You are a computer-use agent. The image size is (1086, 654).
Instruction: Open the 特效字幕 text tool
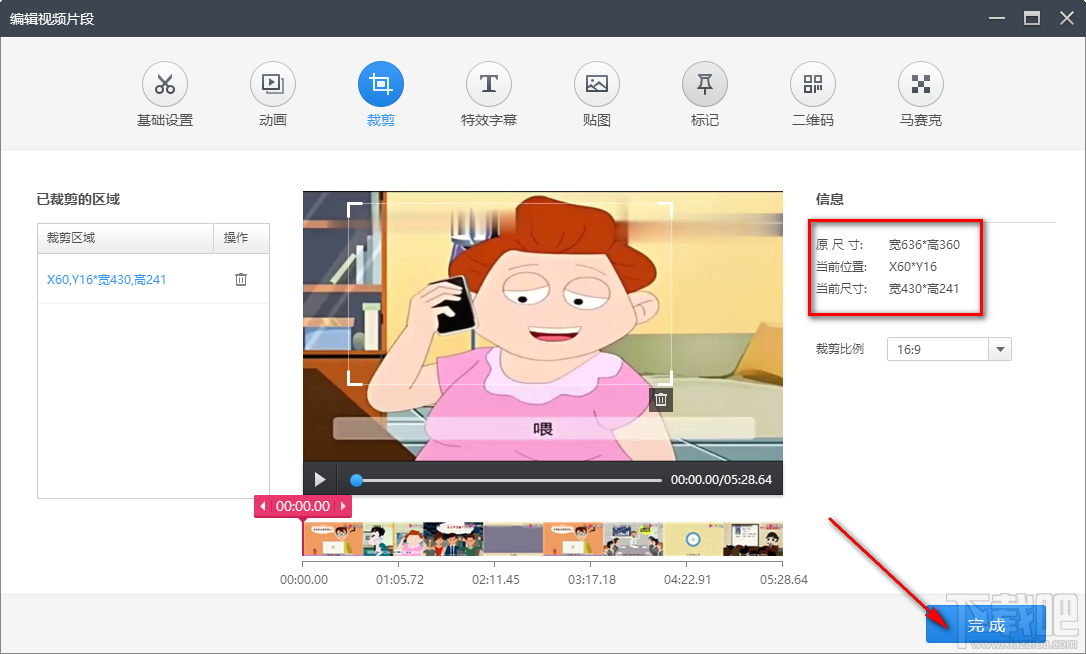489,85
